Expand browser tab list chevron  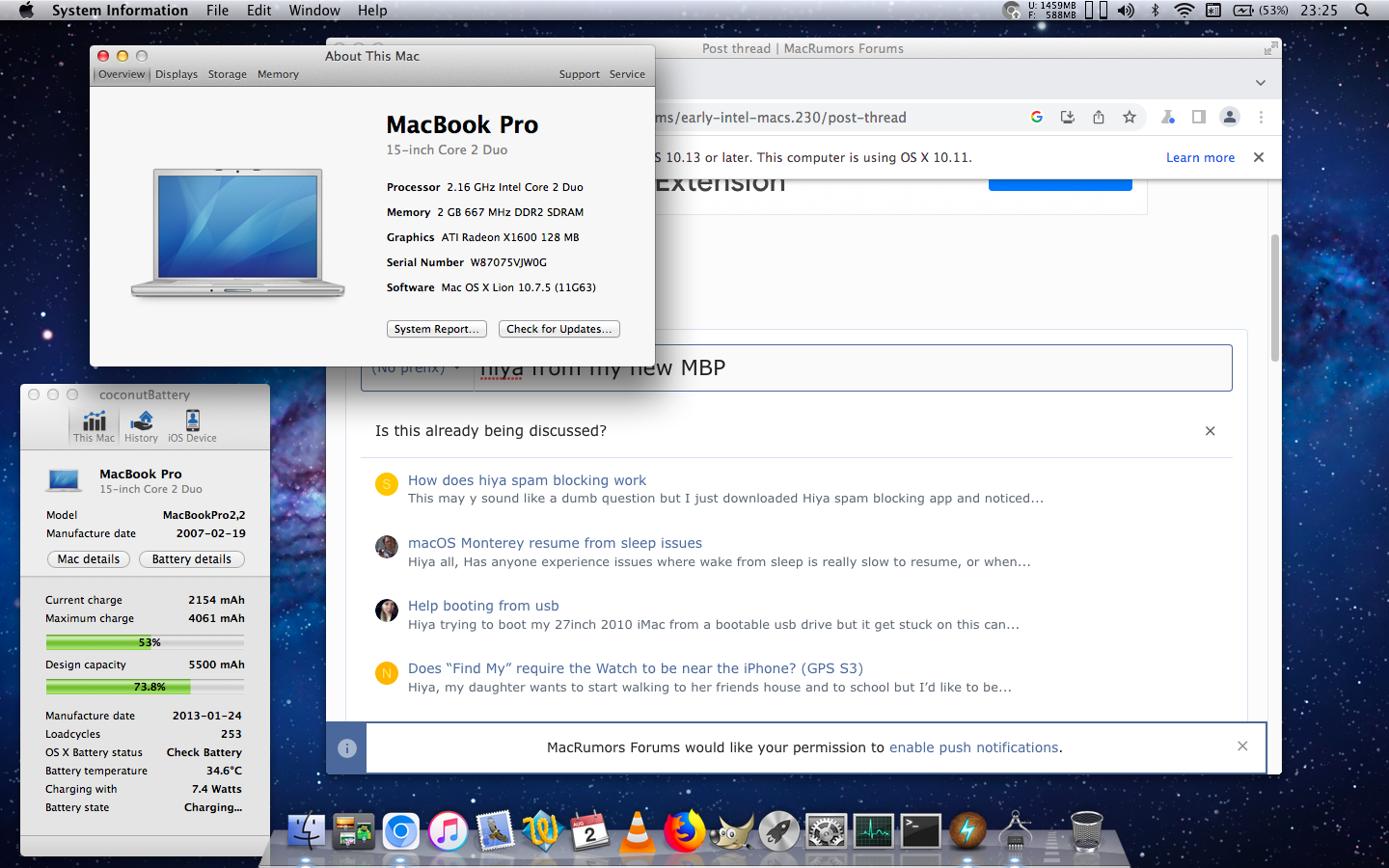point(1261,83)
